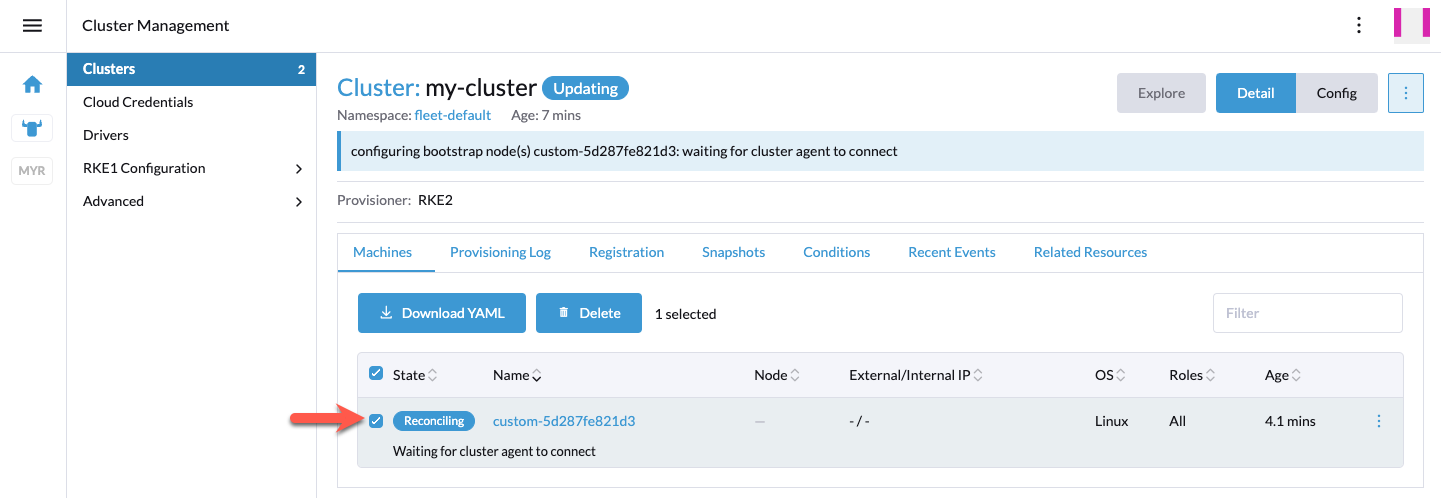Open the hamburger navigation menu
The width and height of the screenshot is (1441, 498).
[x=32, y=26]
